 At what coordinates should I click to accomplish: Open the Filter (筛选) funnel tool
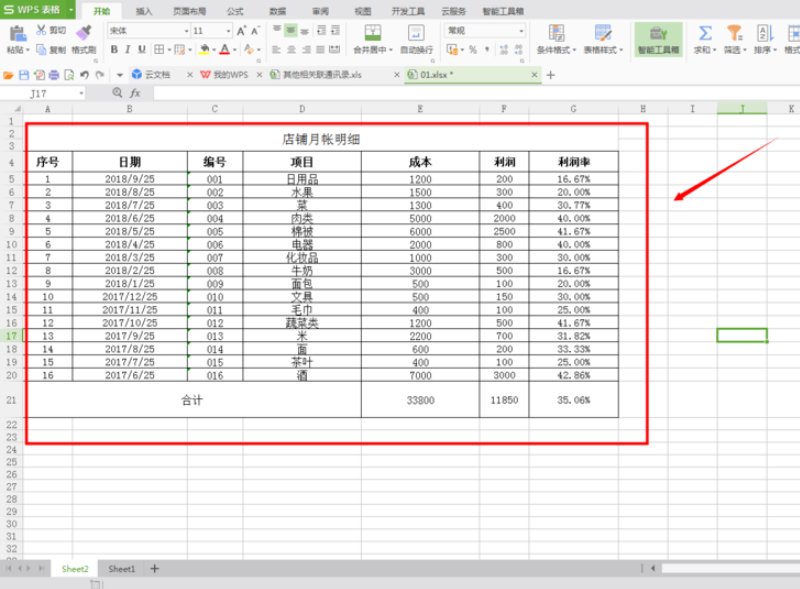[734, 33]
